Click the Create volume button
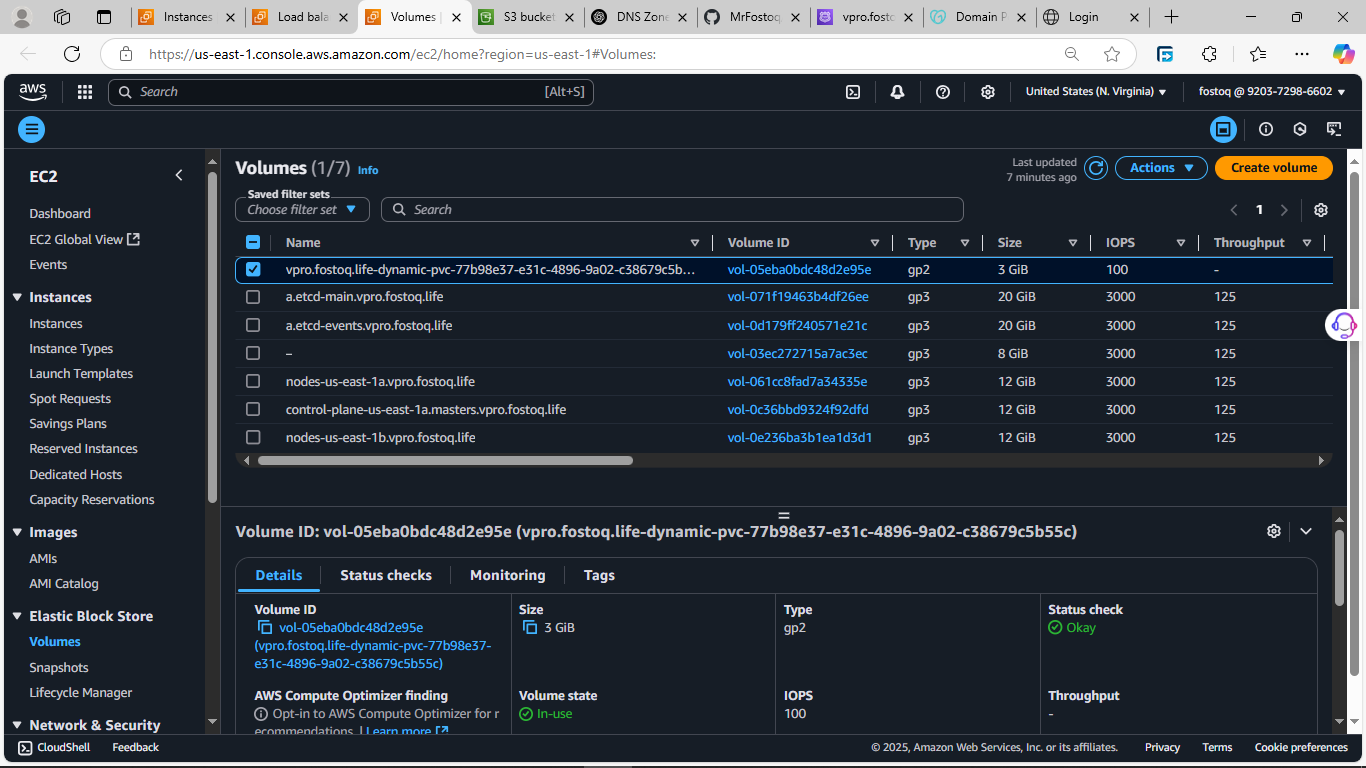1366x768 pixels. [x=1274, y=168]
